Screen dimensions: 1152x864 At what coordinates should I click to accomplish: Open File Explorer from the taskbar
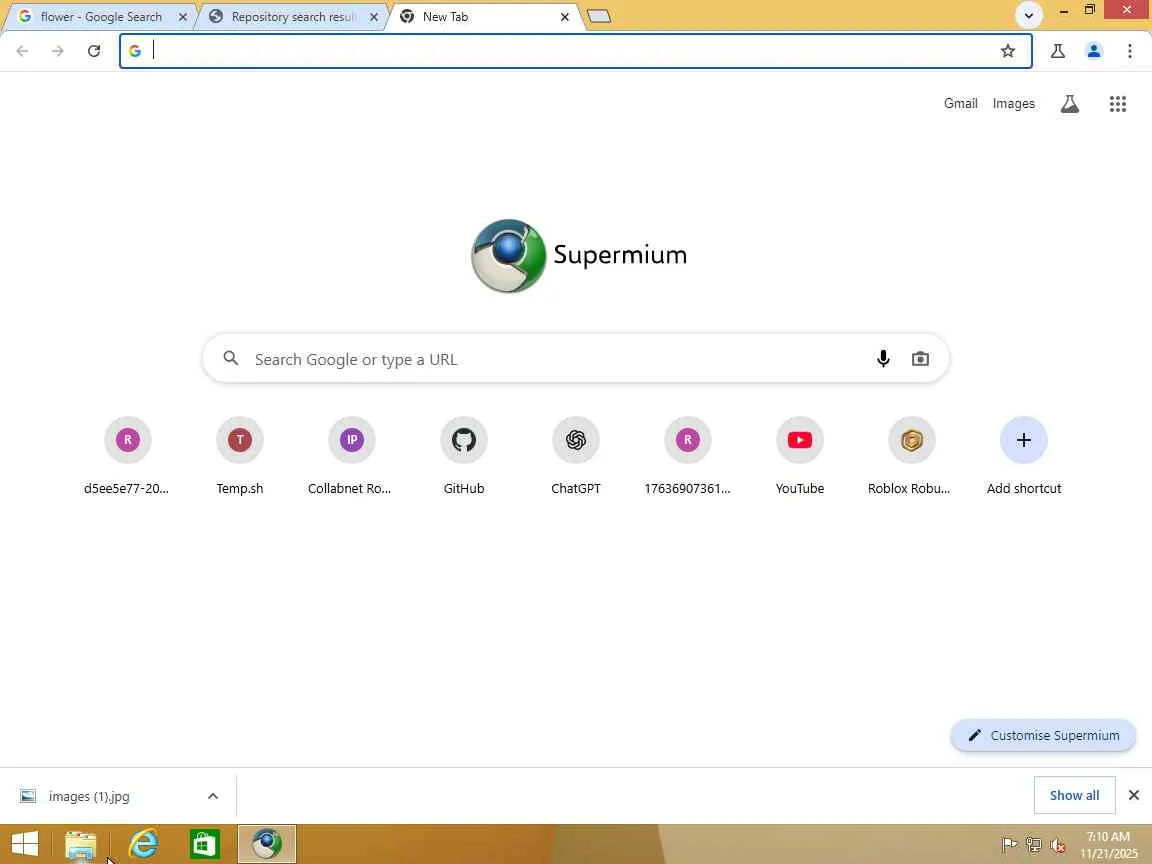(81, 844)
